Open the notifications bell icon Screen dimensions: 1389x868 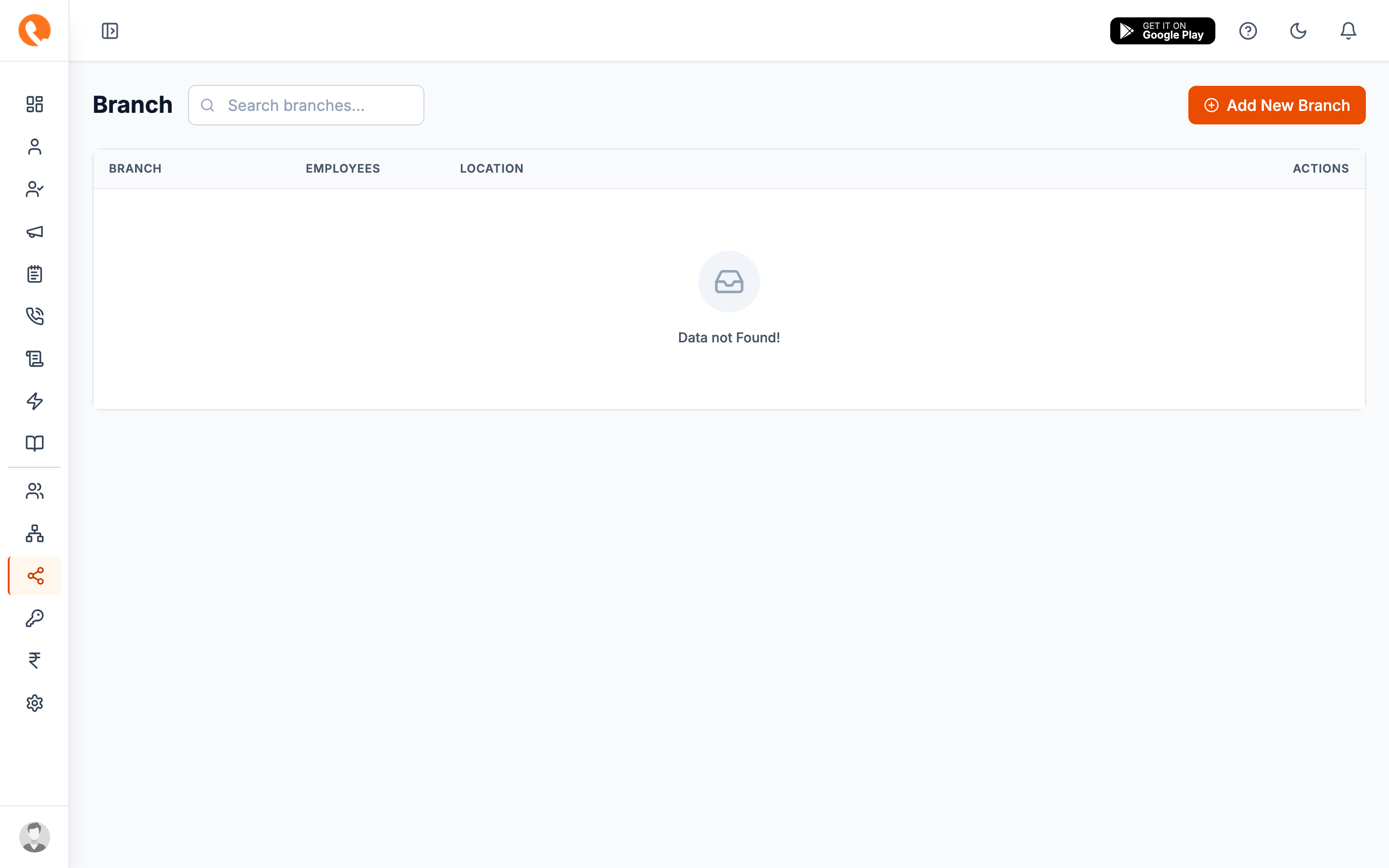[1348, 30]
